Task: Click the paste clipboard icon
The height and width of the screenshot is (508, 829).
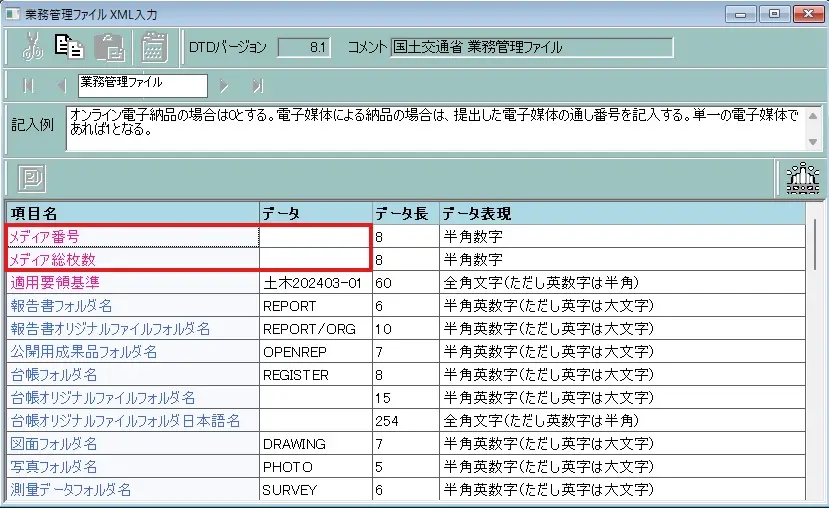Action: pyautogui.click(x=109, y=47)
